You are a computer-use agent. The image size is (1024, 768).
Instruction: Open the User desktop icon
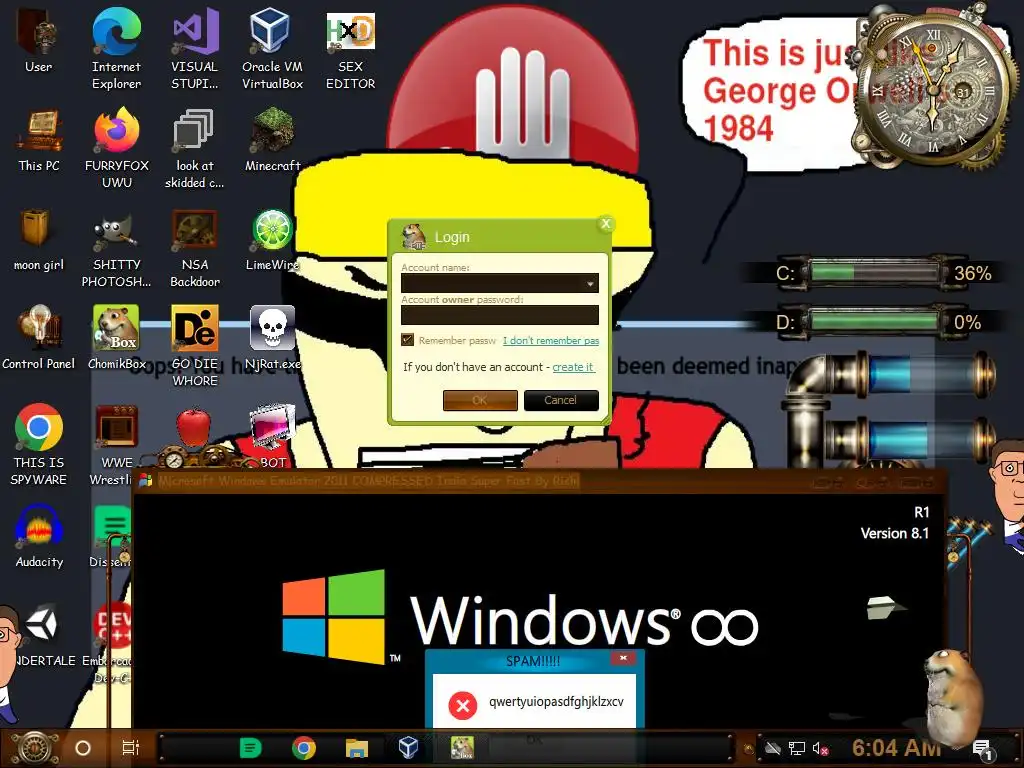coord(39,40)
